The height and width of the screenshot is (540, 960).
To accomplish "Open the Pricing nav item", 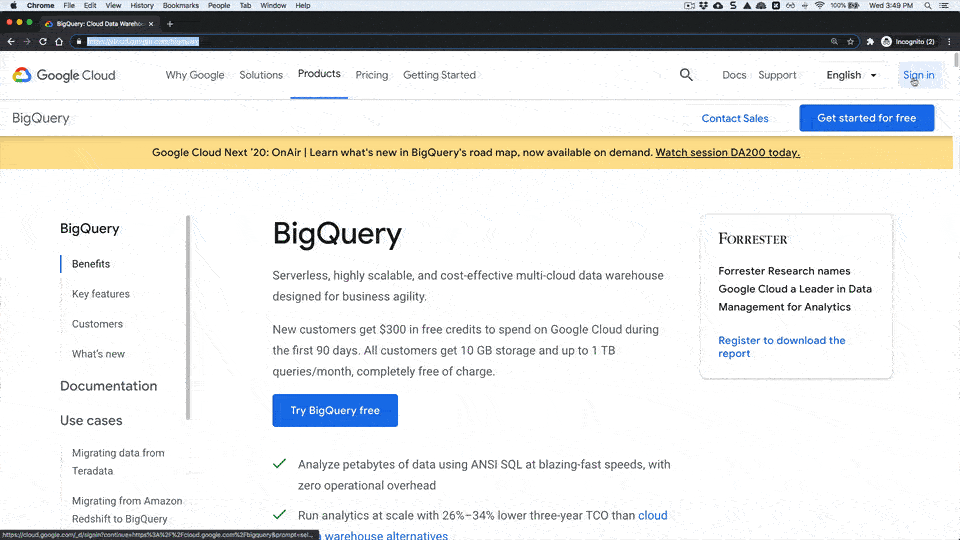I will [372, 75].
